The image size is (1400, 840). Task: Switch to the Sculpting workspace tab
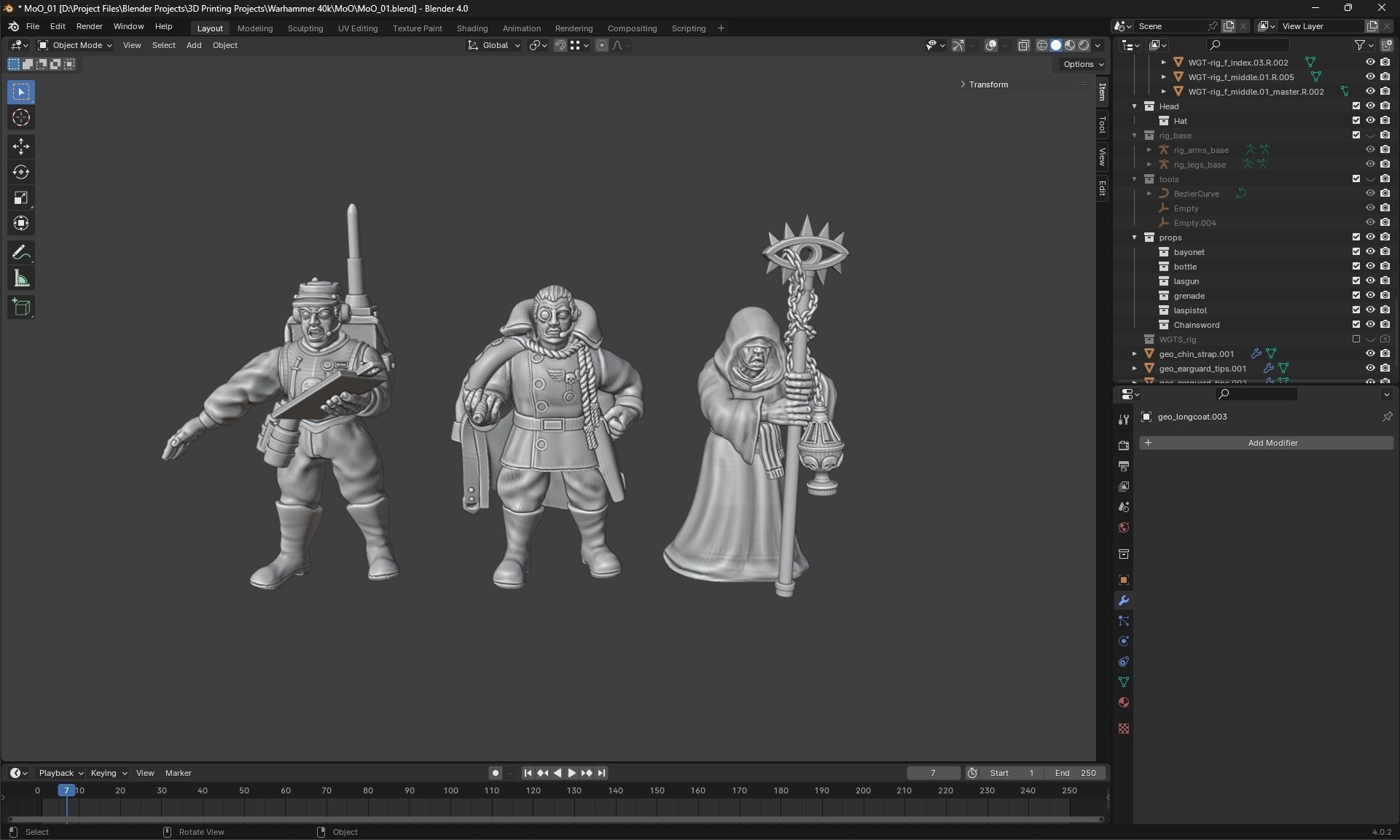tap(305, 28)
